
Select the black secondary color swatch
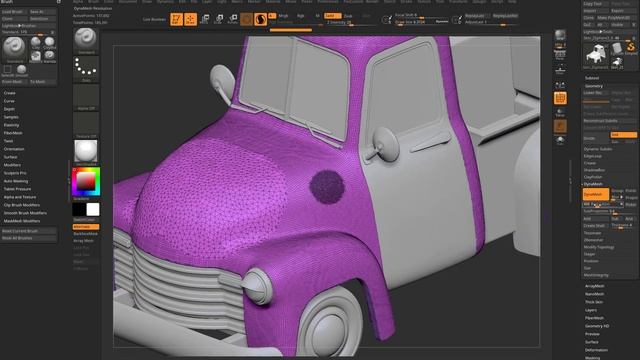click(x=79, y=209)
